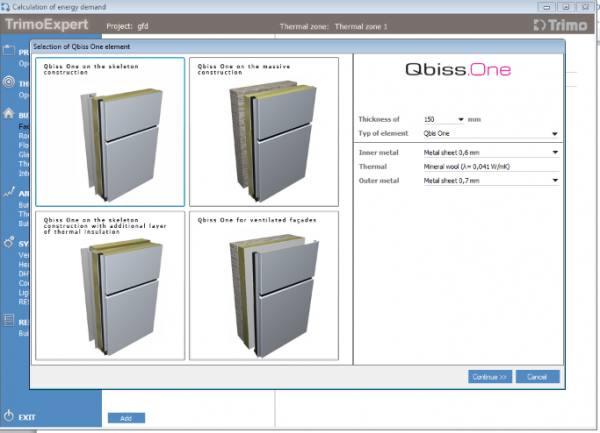Open the Thickness dropdown showing 150
This screenshot has height=433, width=600.
tap(443, 119)
